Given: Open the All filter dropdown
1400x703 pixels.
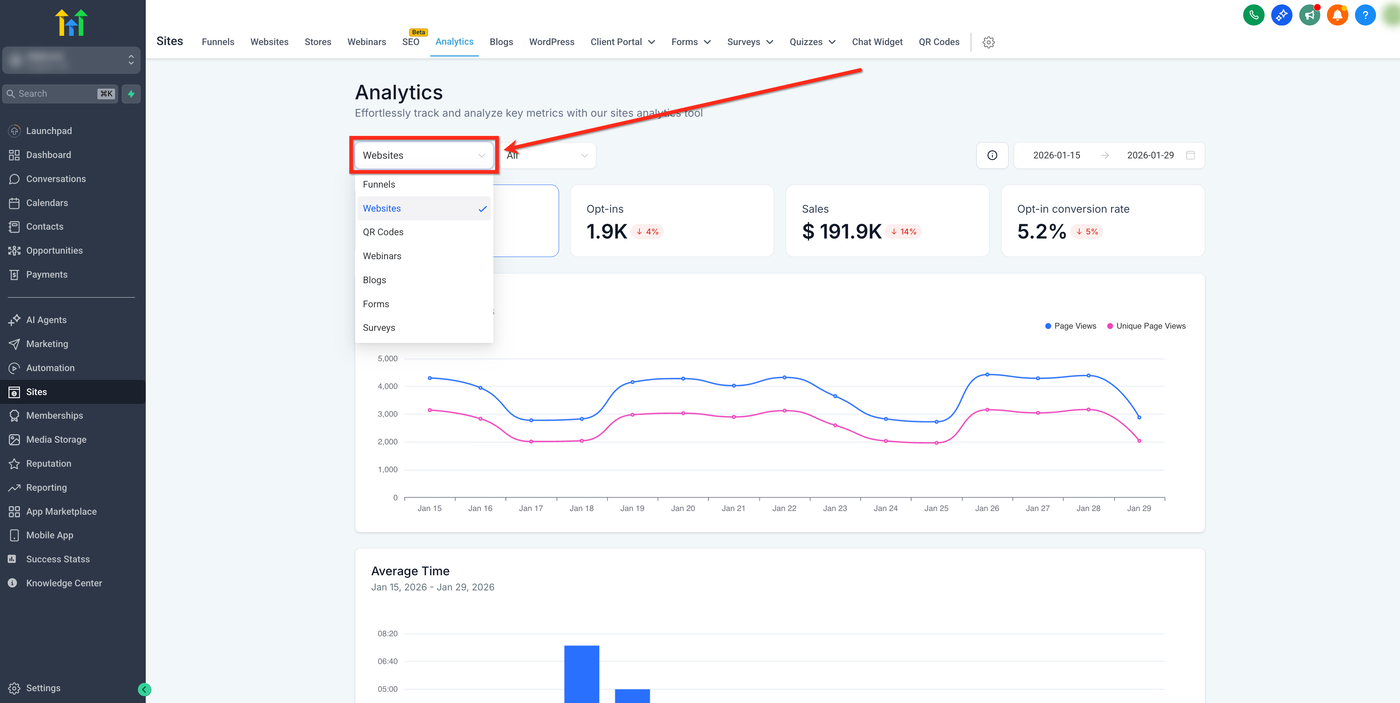Looking at the screenshot, I should pos(547,155).
